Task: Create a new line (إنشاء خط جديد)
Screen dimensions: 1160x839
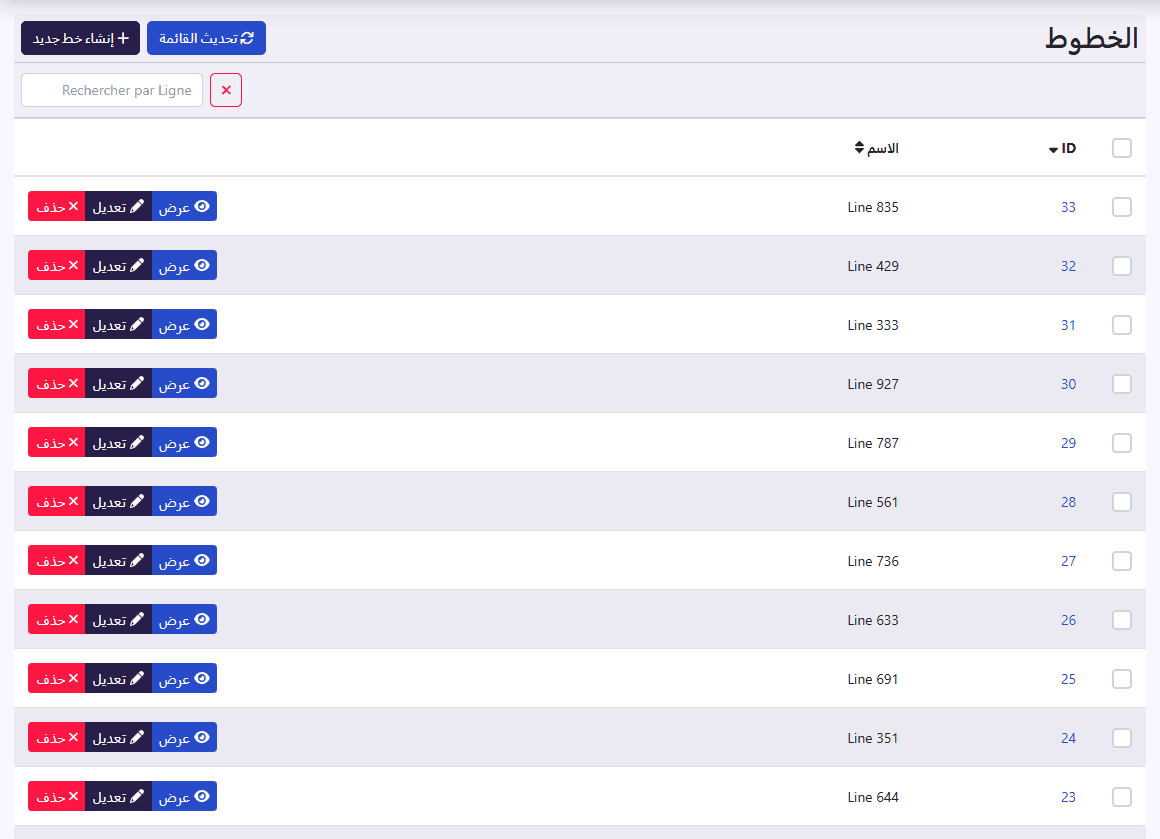Action: pos(80,38)
